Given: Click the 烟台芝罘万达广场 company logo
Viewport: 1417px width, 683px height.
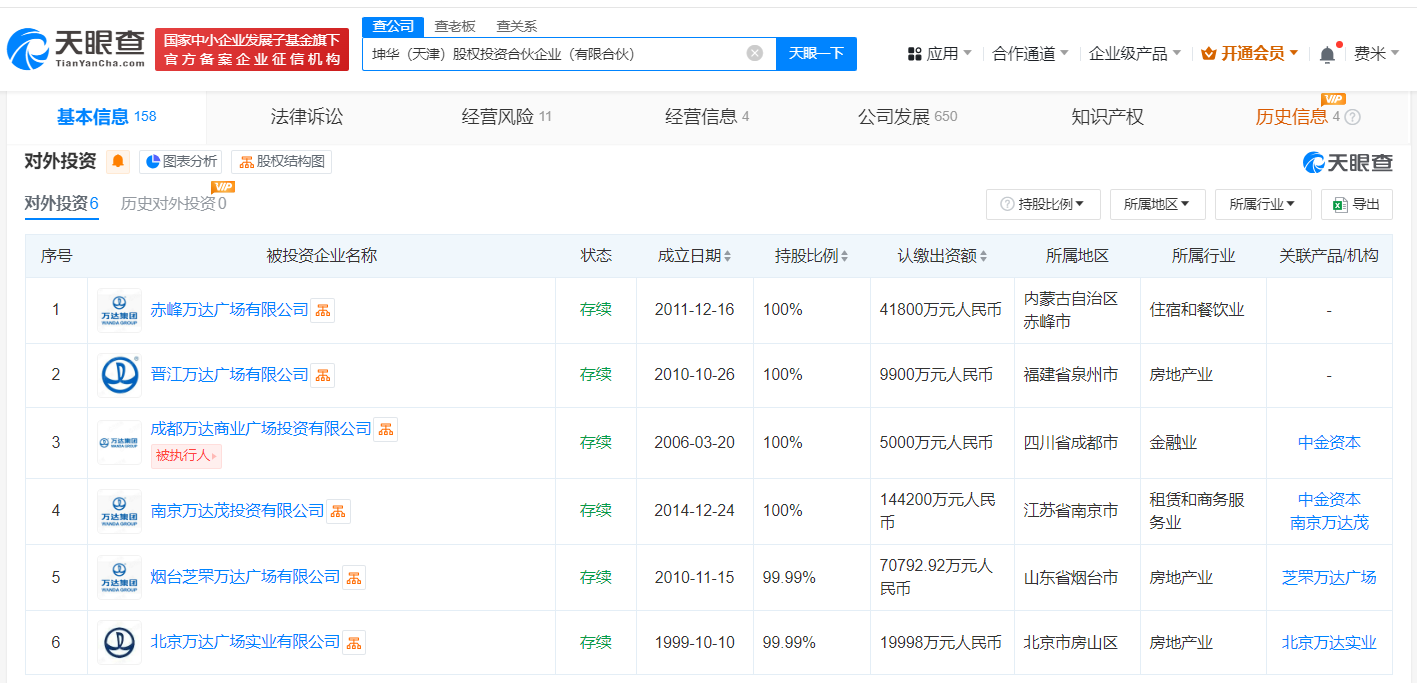Looking at the screenshot, I should click(120, 577).
